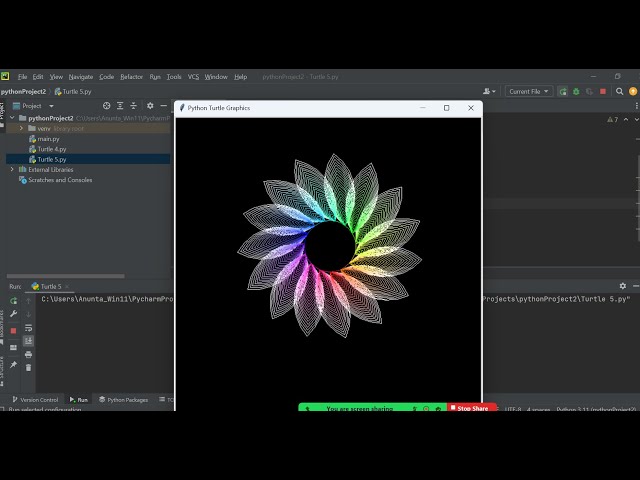The image size is (640, 480).
Task: Click pythonProject2 breadcrumb
Action: click(23, 91)
